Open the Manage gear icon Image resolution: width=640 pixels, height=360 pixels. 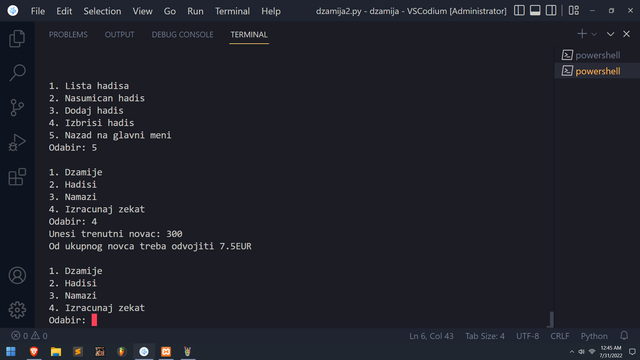tap(17, 310)
